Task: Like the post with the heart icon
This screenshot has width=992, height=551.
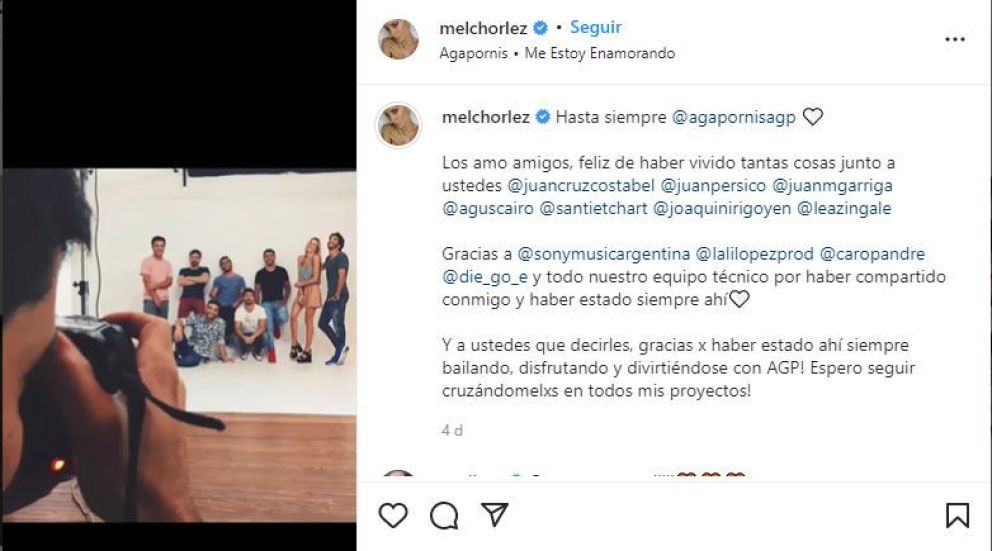Action: coord(393,515)
